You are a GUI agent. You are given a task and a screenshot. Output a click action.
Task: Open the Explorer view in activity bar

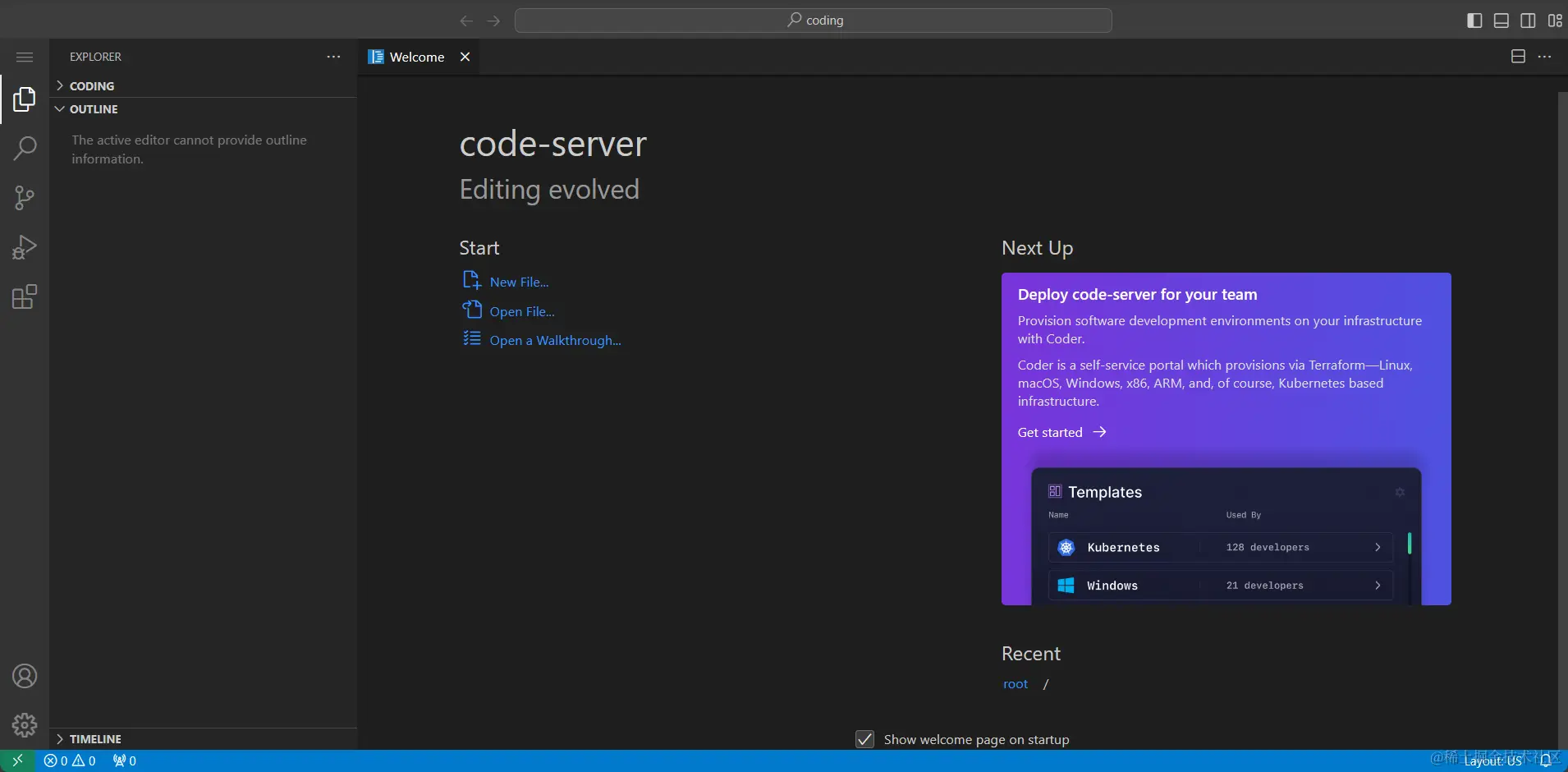point(25,99)
